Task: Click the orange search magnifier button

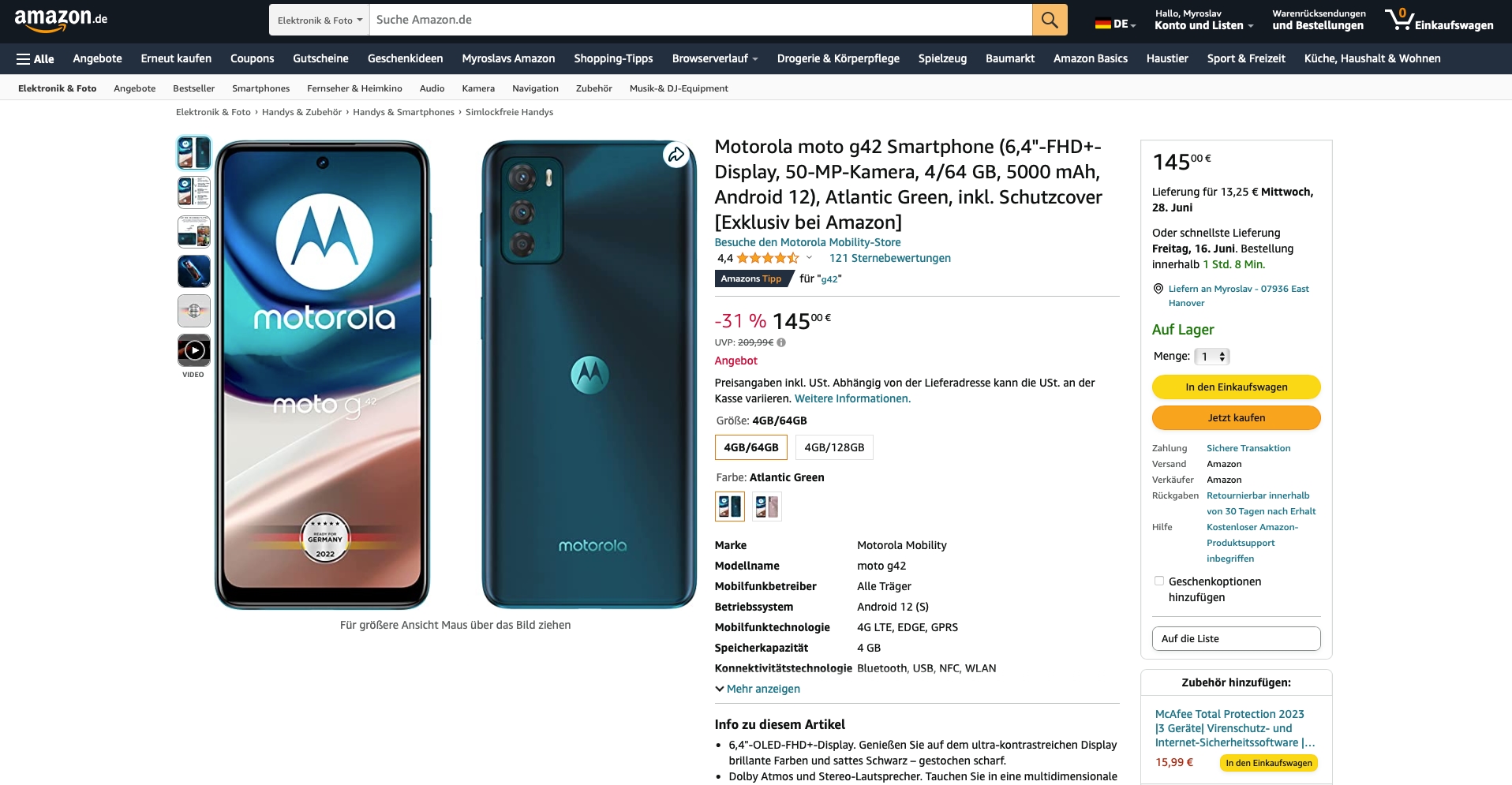Action: click(1050, 20)
